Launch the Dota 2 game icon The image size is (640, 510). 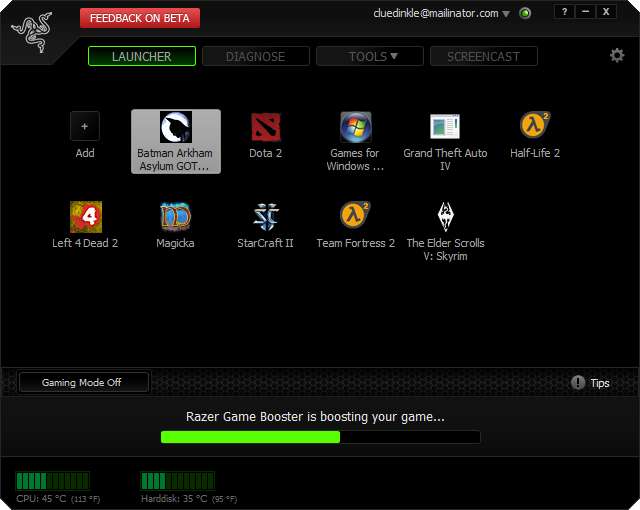tap(265, 128)
